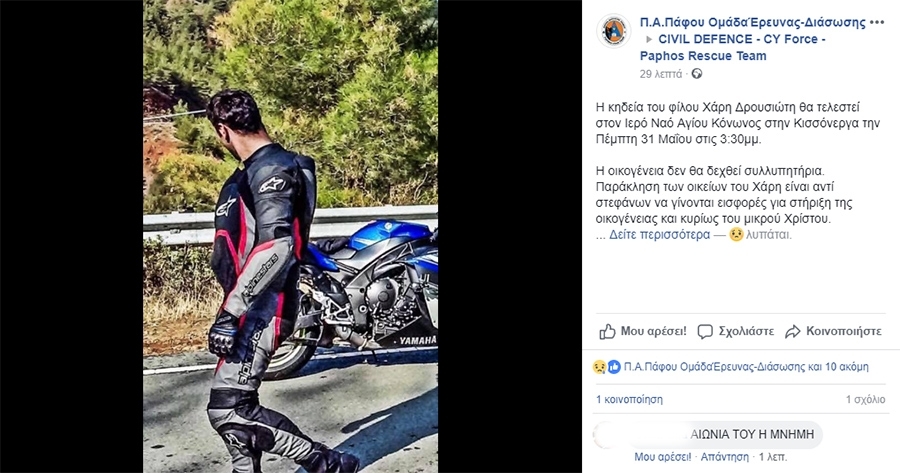Expand the 1 σχόλιο comments
The height and width of the screenshot is (473, 900).
(x=865, y=399)
